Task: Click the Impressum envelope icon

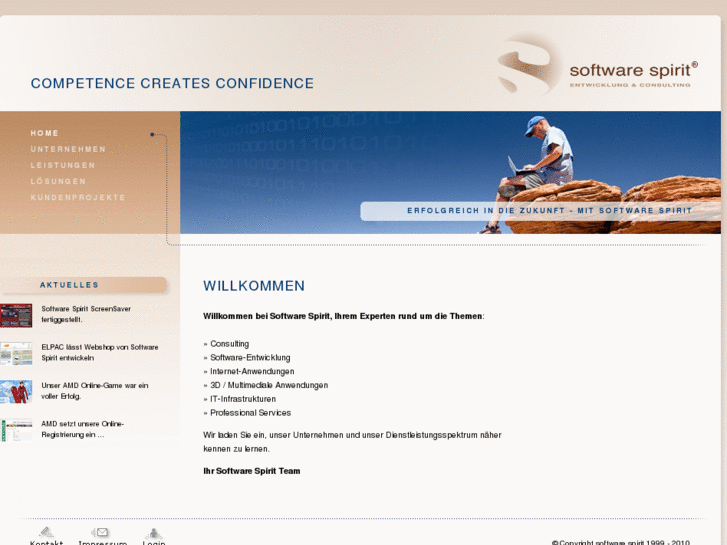Action: [x=100, y=532]
